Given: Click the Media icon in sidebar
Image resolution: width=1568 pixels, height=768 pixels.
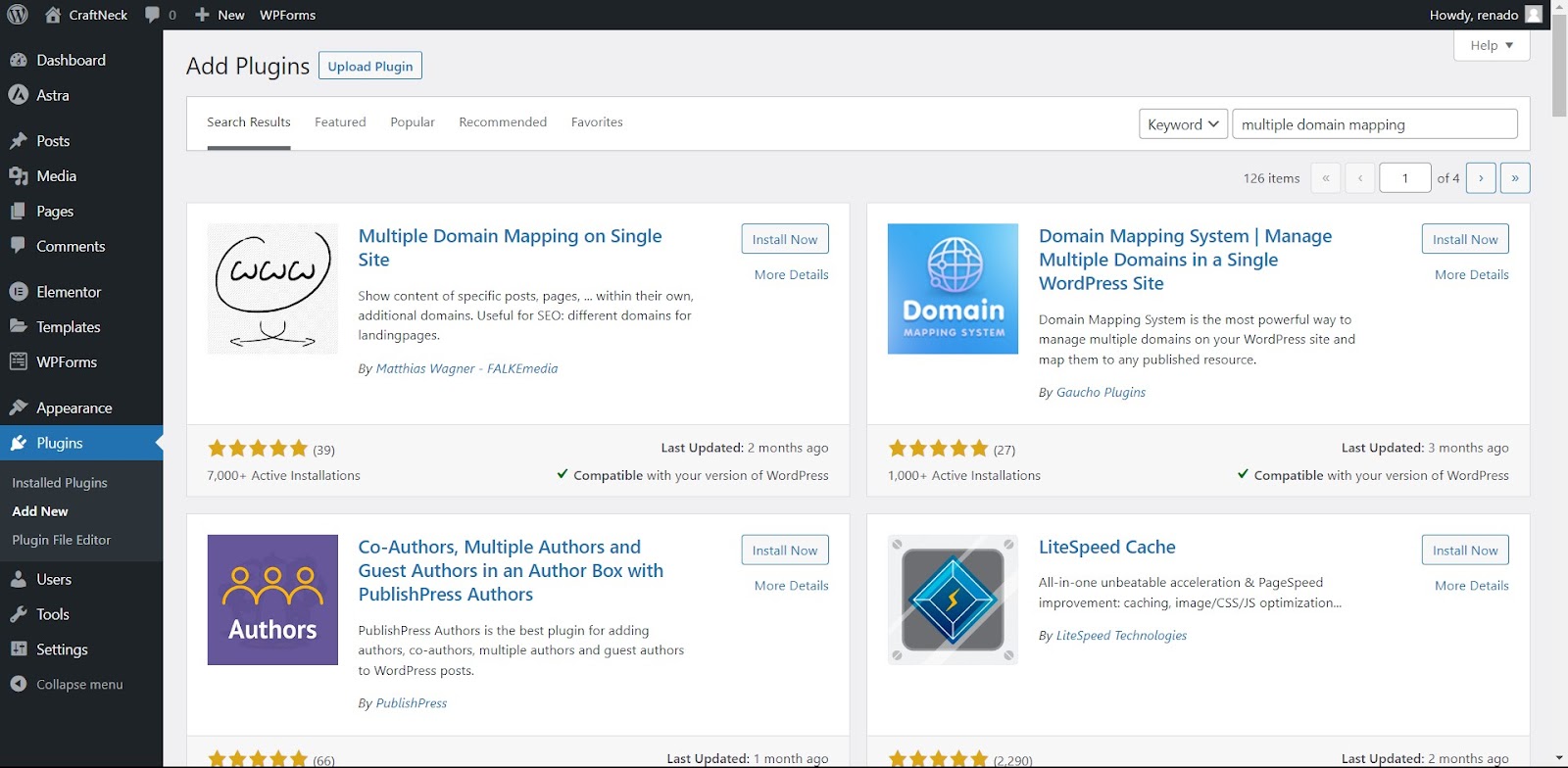Looking at the screenshot, I should click(19, 176).
